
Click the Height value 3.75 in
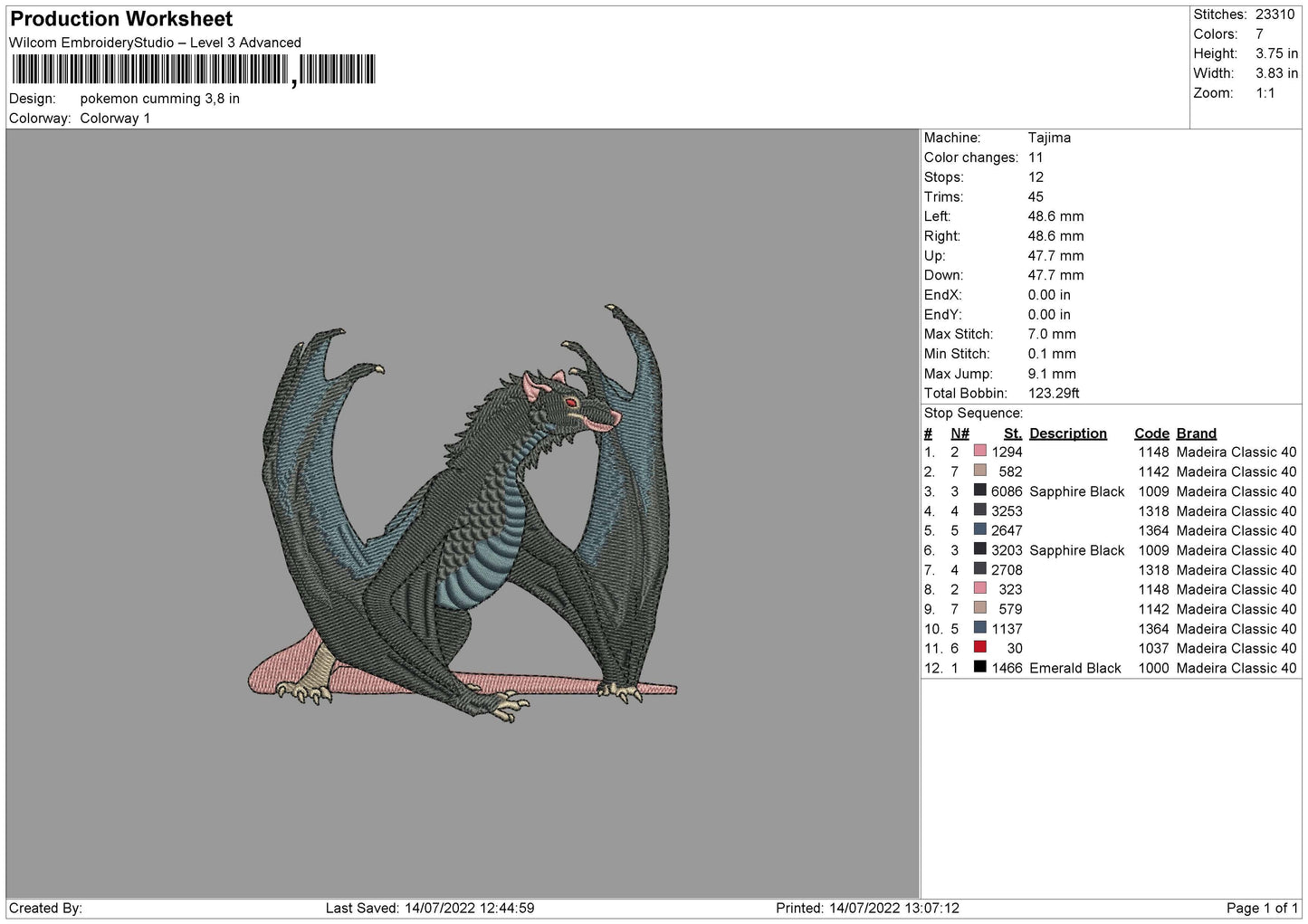coord(1276,54)
